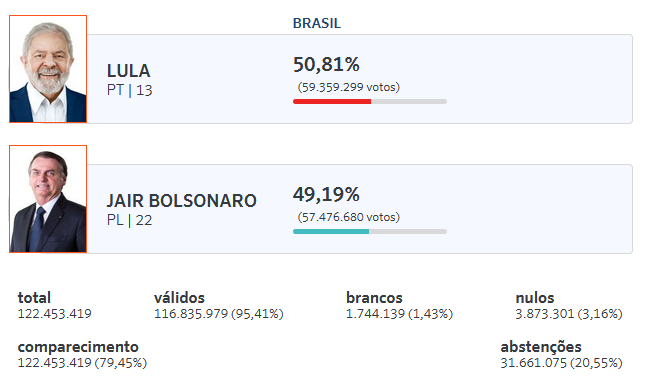
Task: Click the comparecimento turnout statistic
Action: coord(82,355)
